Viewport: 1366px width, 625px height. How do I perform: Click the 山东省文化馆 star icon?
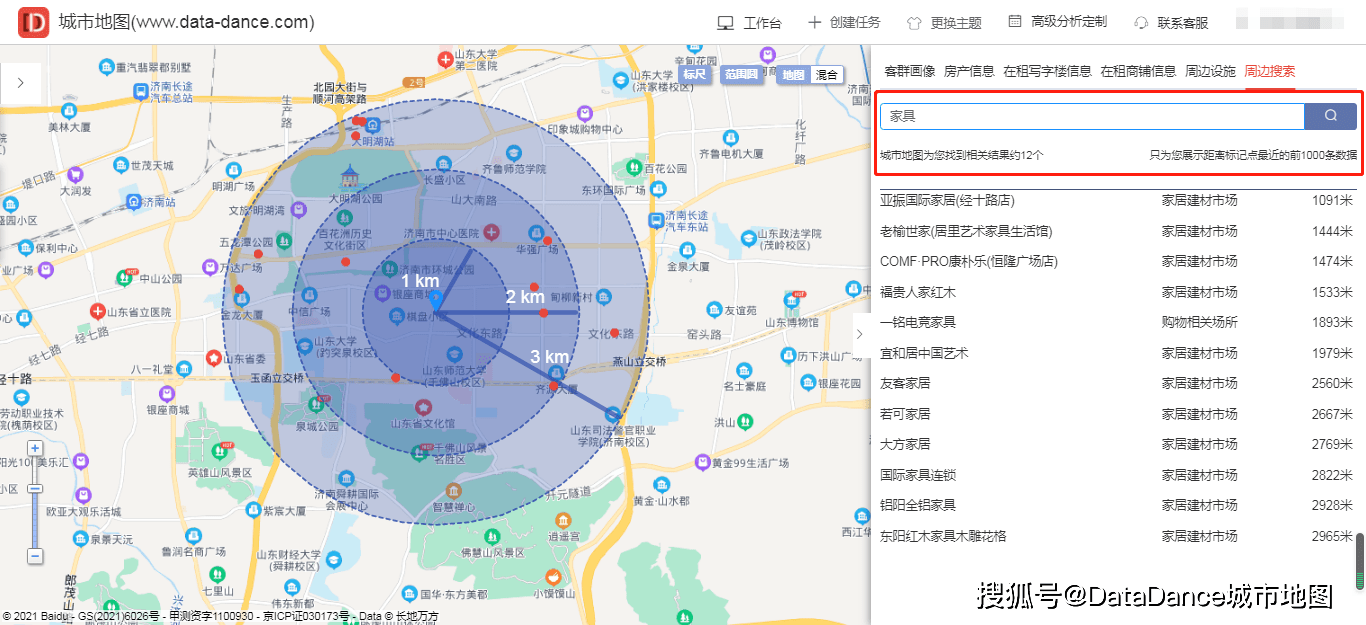point(424,408)
